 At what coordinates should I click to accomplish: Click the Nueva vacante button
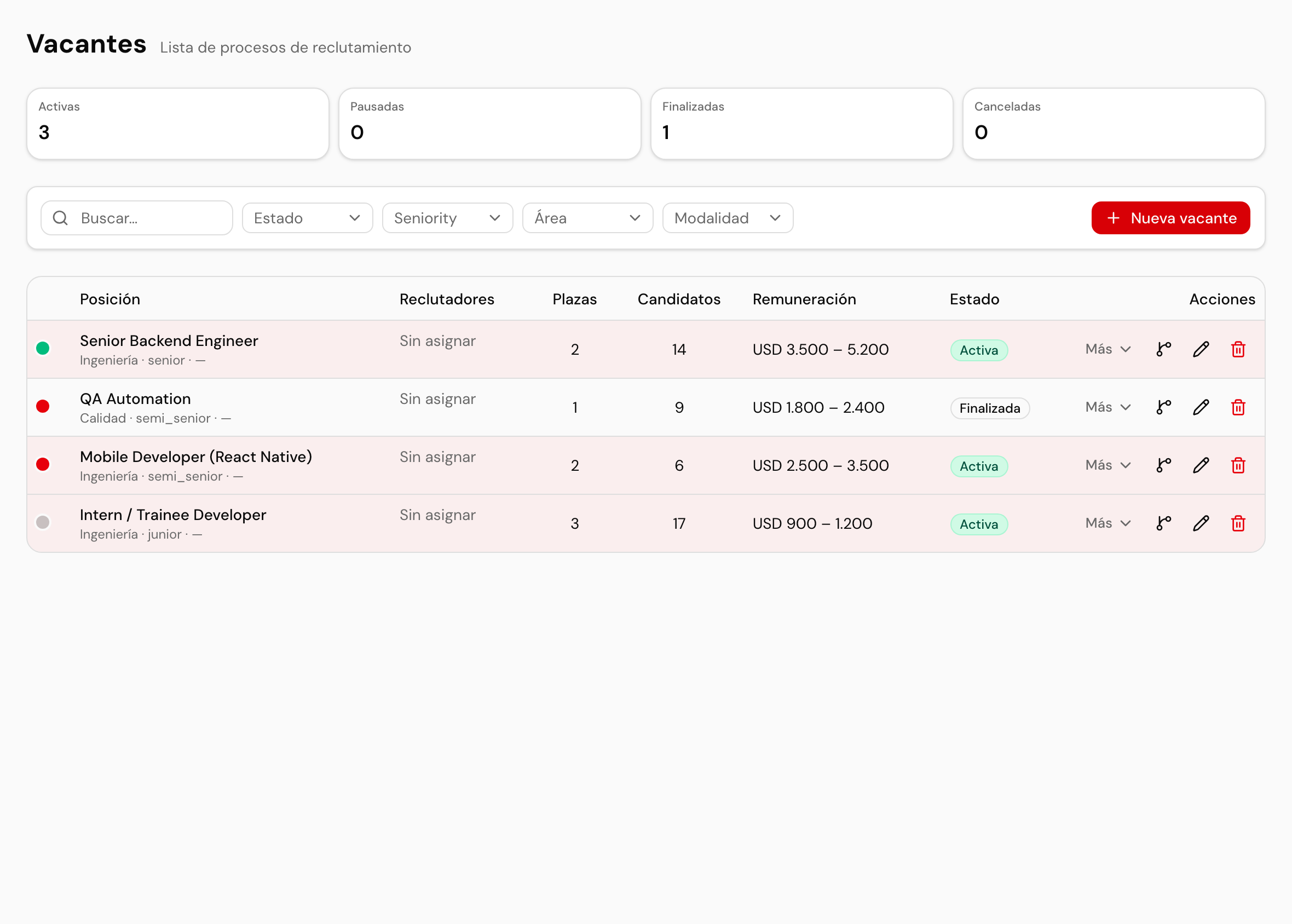[1171, 218]
